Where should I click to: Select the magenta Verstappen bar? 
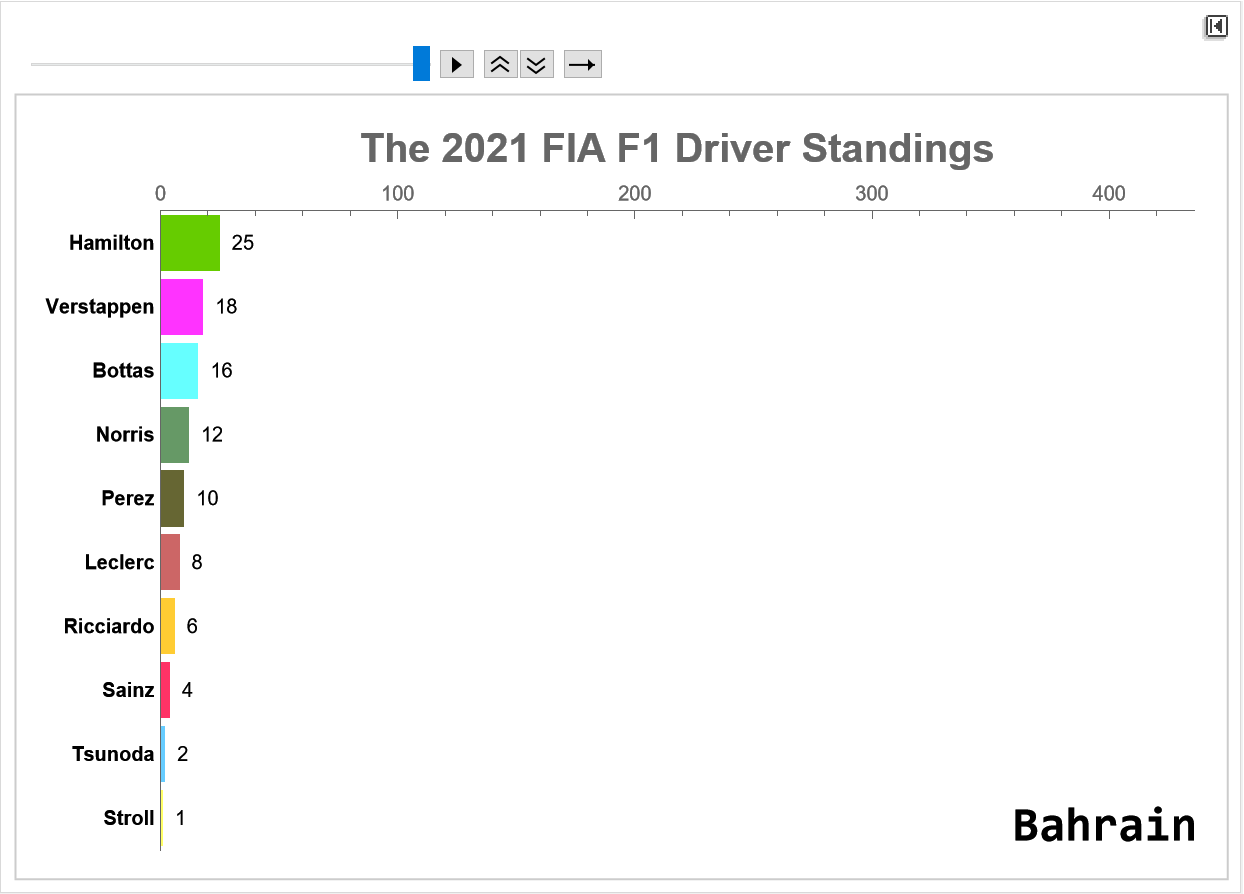[x=182, y=307]
